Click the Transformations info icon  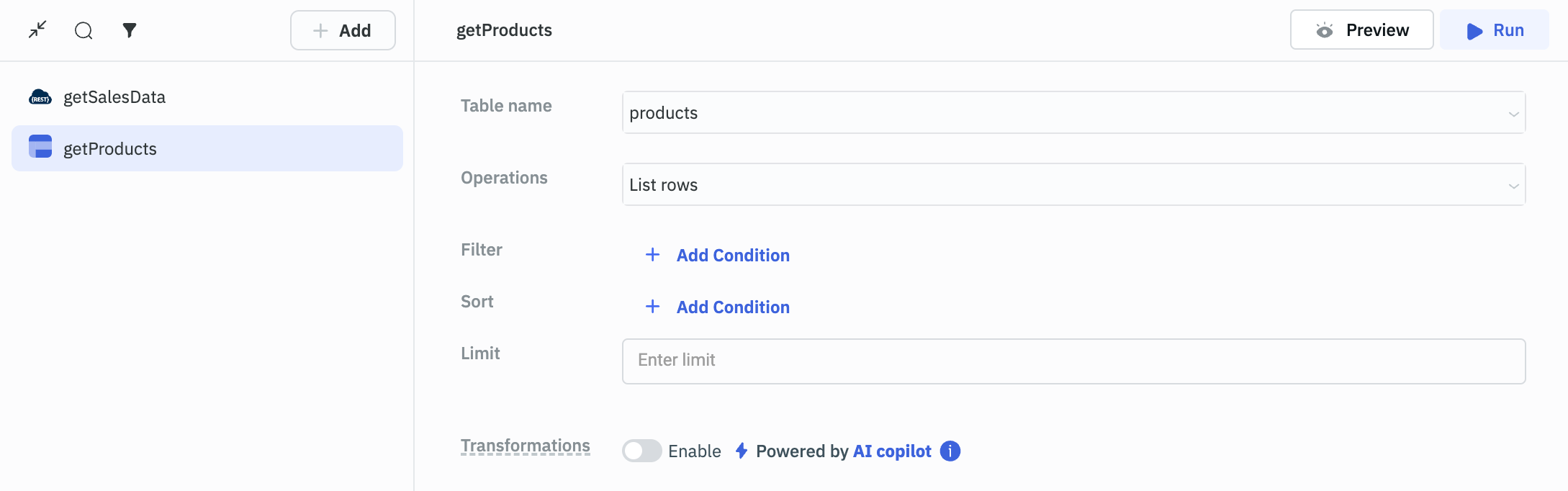pos(950,451)
